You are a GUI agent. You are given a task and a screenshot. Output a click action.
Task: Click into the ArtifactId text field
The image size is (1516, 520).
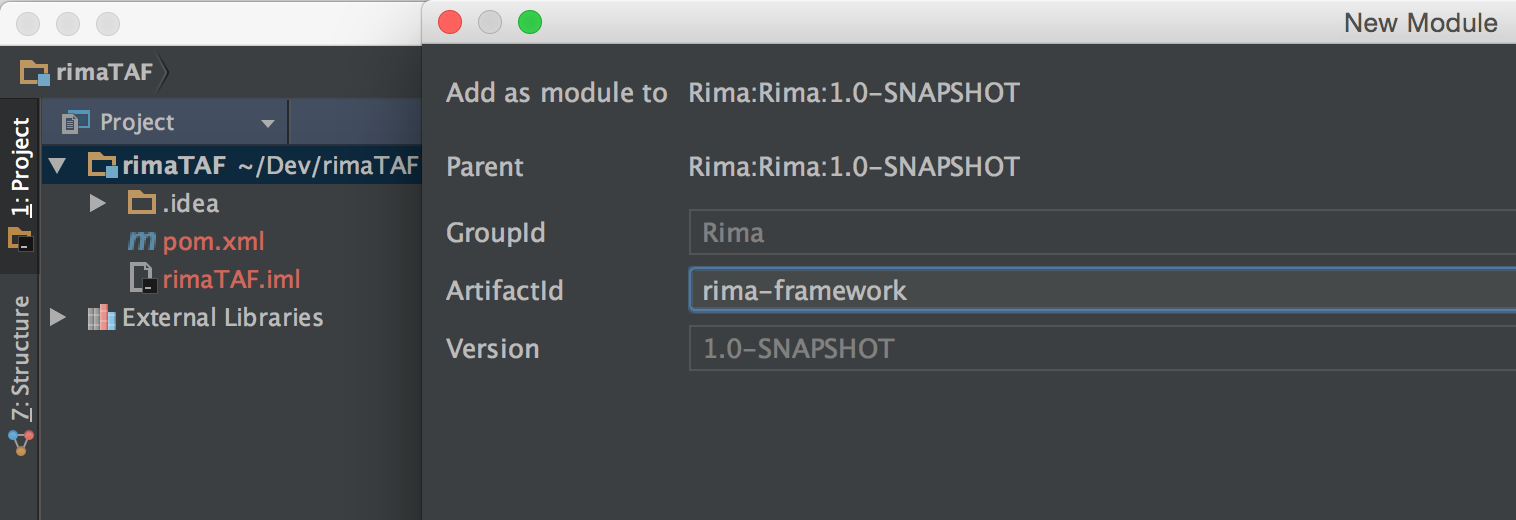click(x=1100, y=291)
